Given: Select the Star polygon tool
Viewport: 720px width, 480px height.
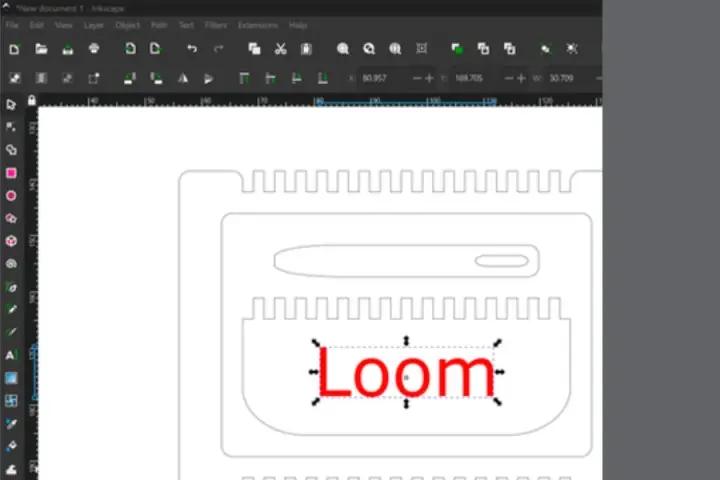Looking at the screenshot, I should [x=11, y=218].
